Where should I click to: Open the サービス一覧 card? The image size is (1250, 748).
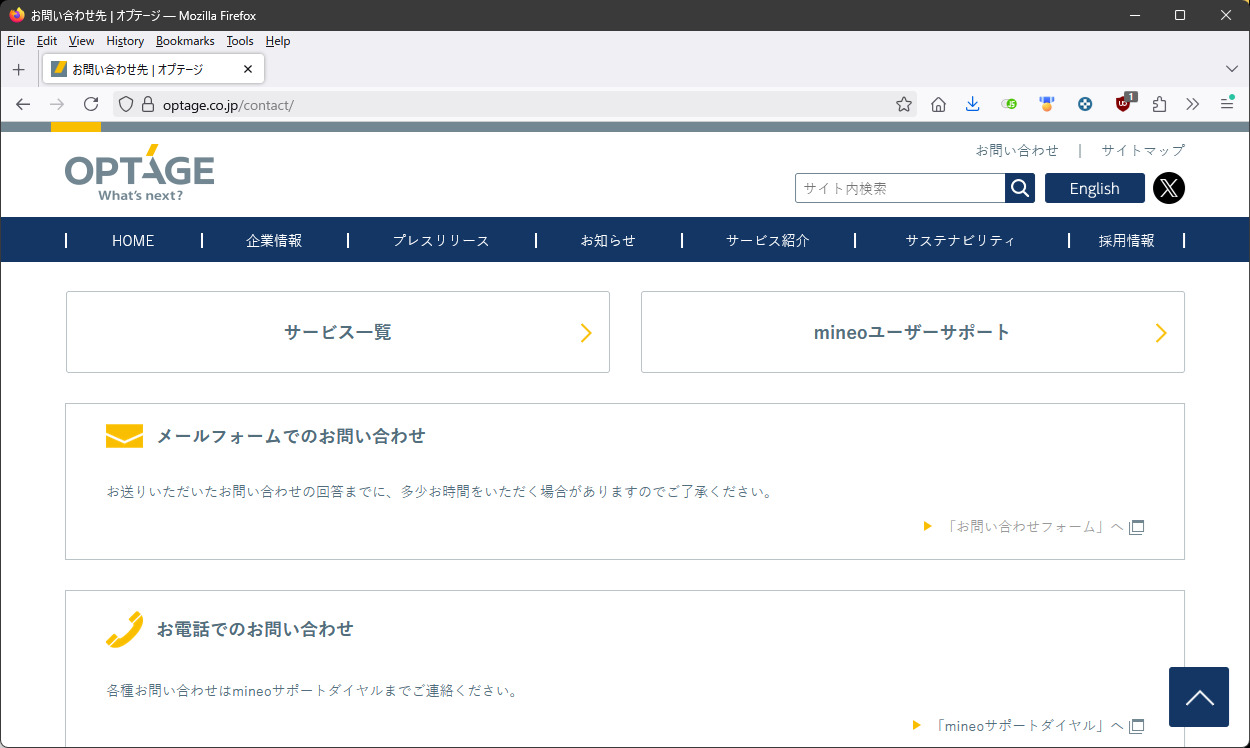(338, 332)
